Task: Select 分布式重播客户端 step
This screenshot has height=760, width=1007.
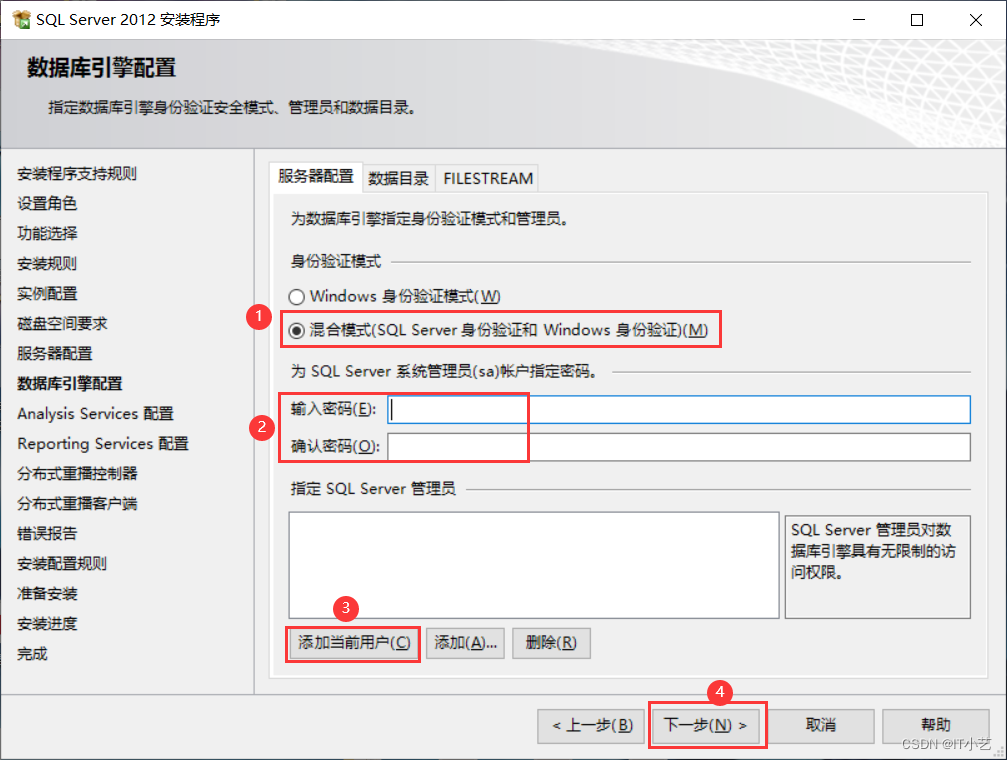Action: (x=77, y=504)
